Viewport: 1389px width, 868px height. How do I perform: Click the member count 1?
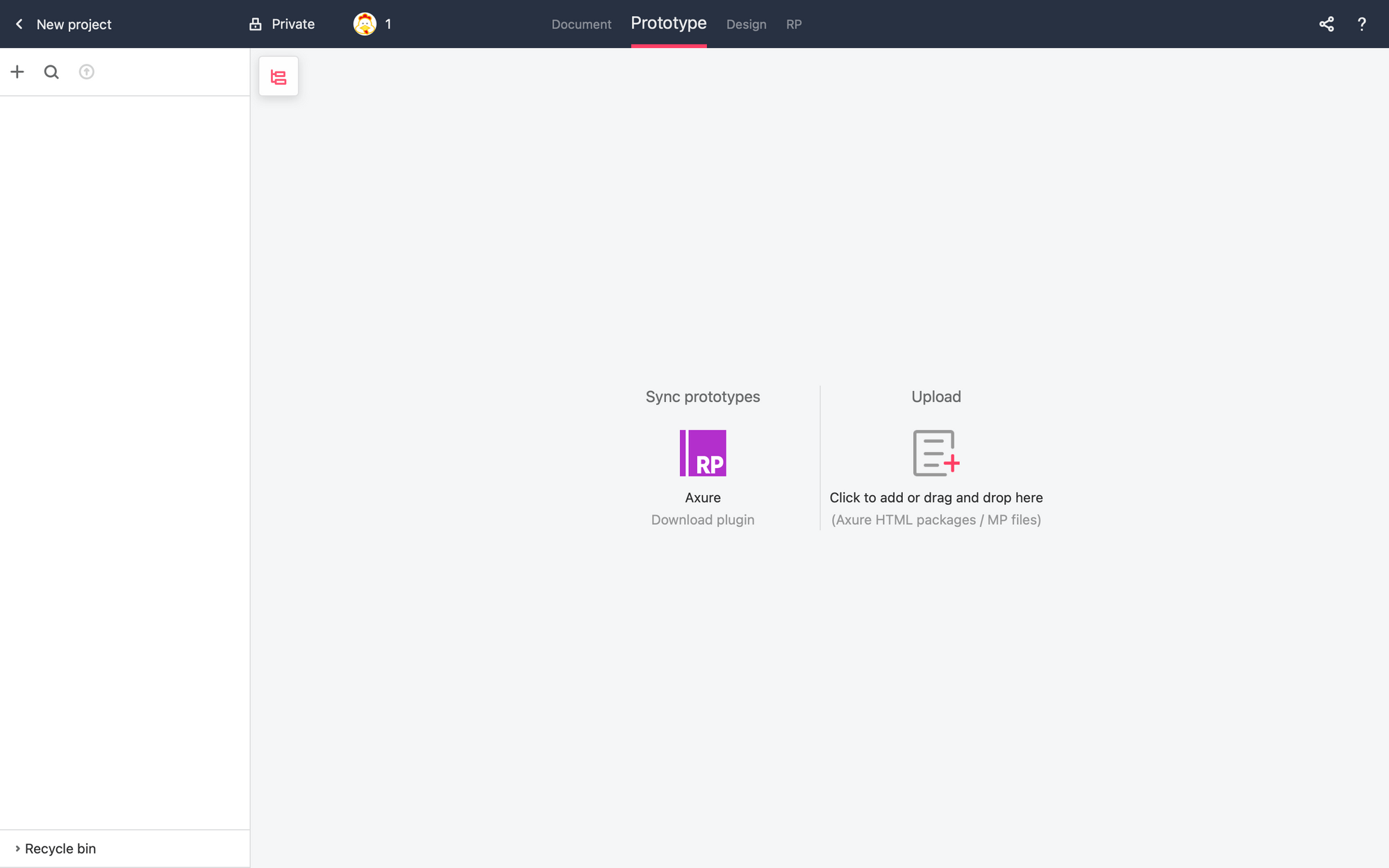point(388,24)
